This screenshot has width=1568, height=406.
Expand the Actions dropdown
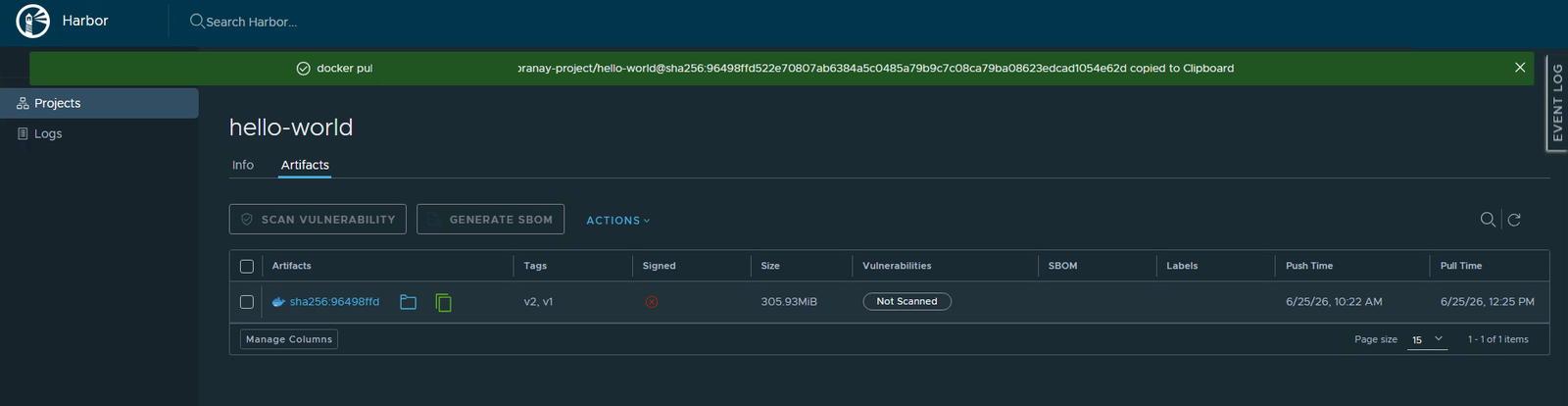(618, 221)
